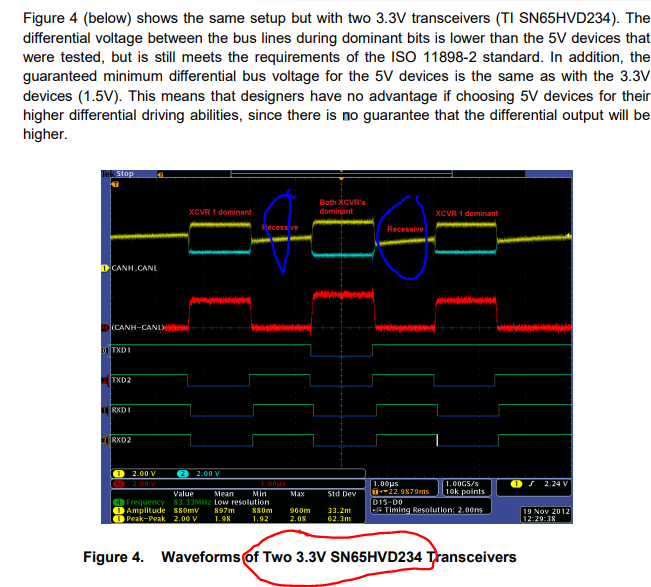Click the "960m" max amplitude value
This screenshot has width=651, height=587.
point(300,511)
